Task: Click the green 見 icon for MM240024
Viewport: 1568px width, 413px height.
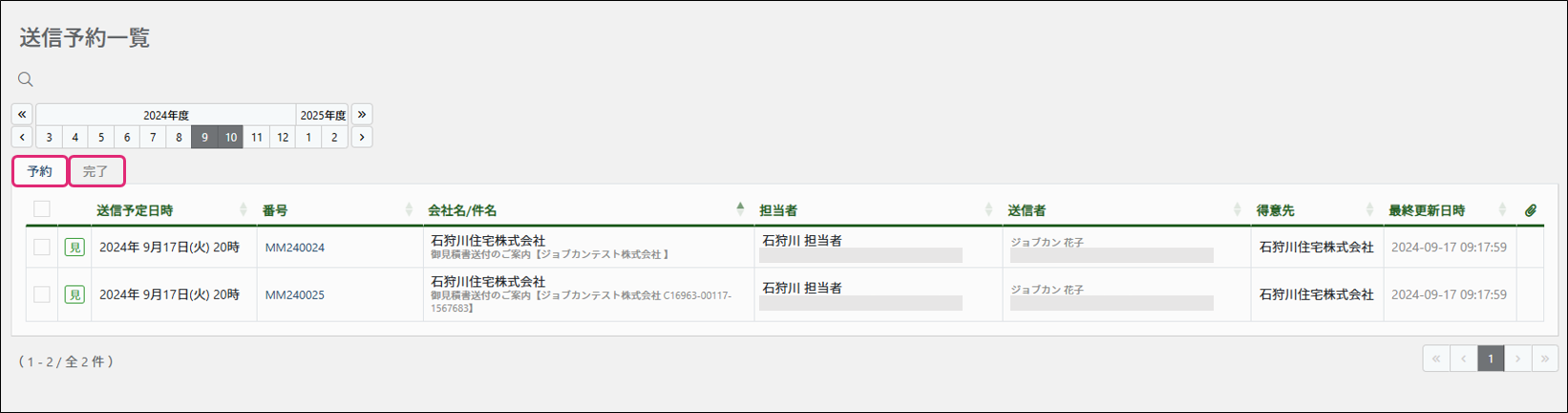Action: pyautogui.click(x=74, y=248)
